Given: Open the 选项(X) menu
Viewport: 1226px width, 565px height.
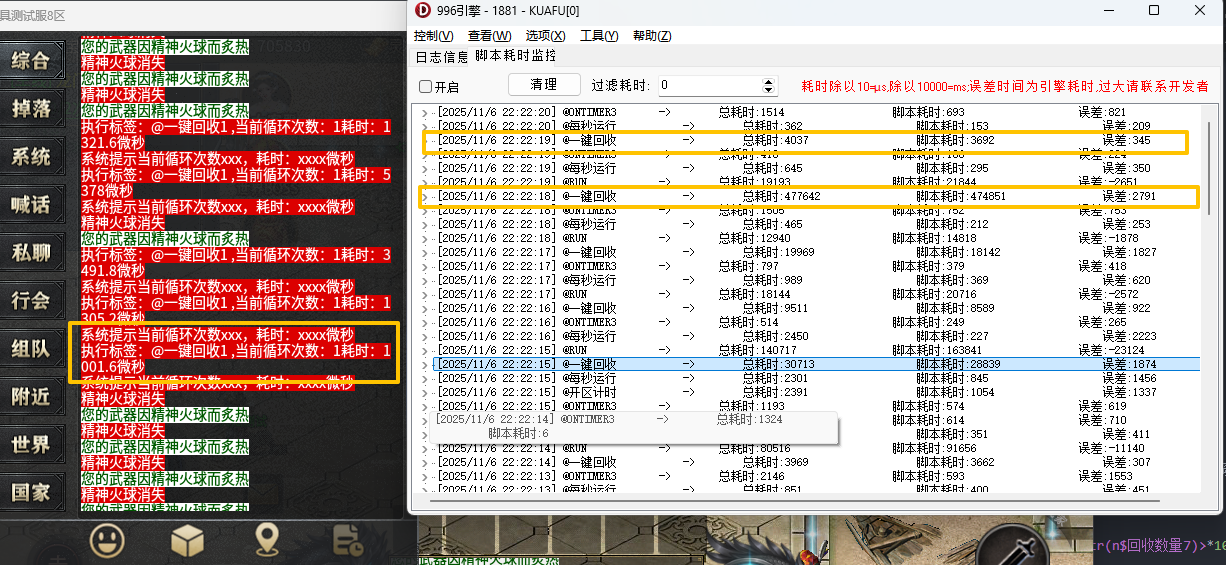Looking at the screenshot, I should [x=545, y=36].
